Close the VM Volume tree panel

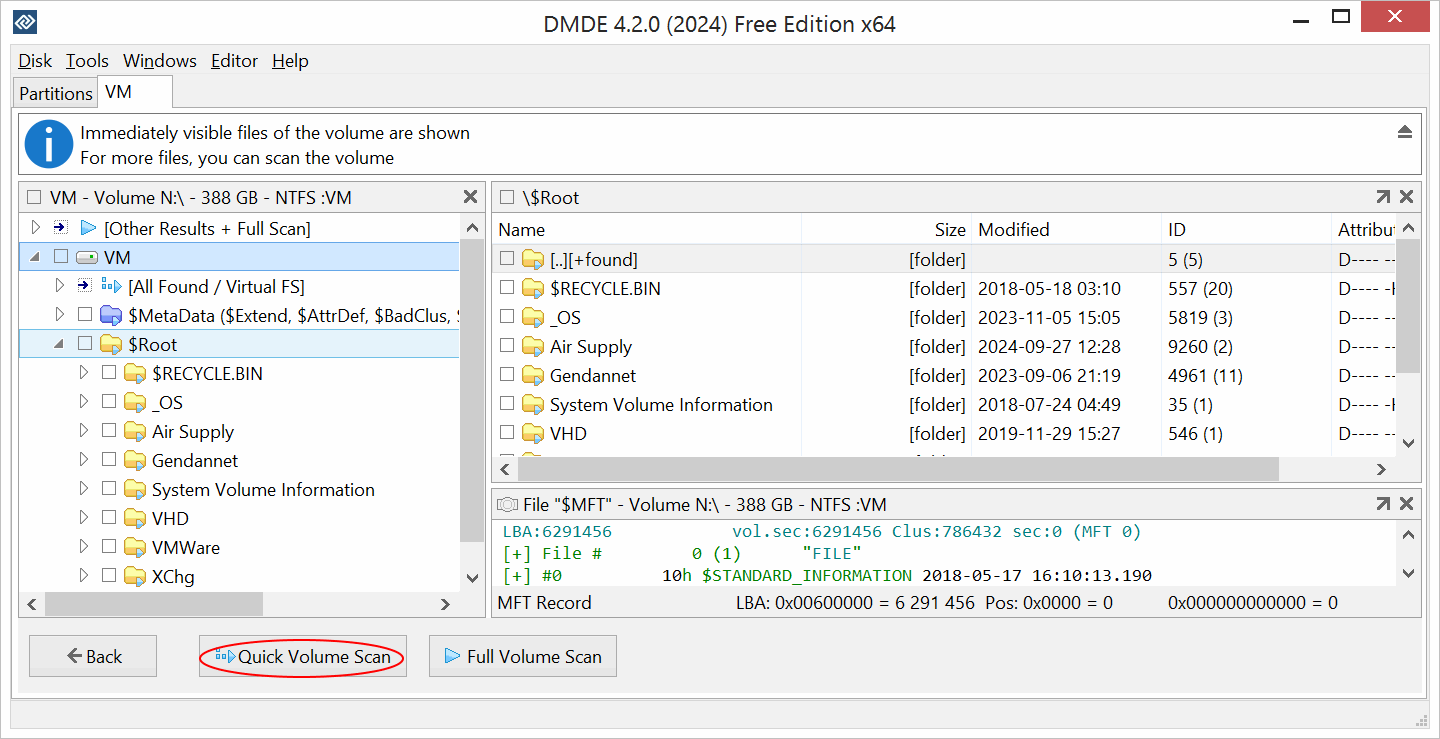pos(471,197)
